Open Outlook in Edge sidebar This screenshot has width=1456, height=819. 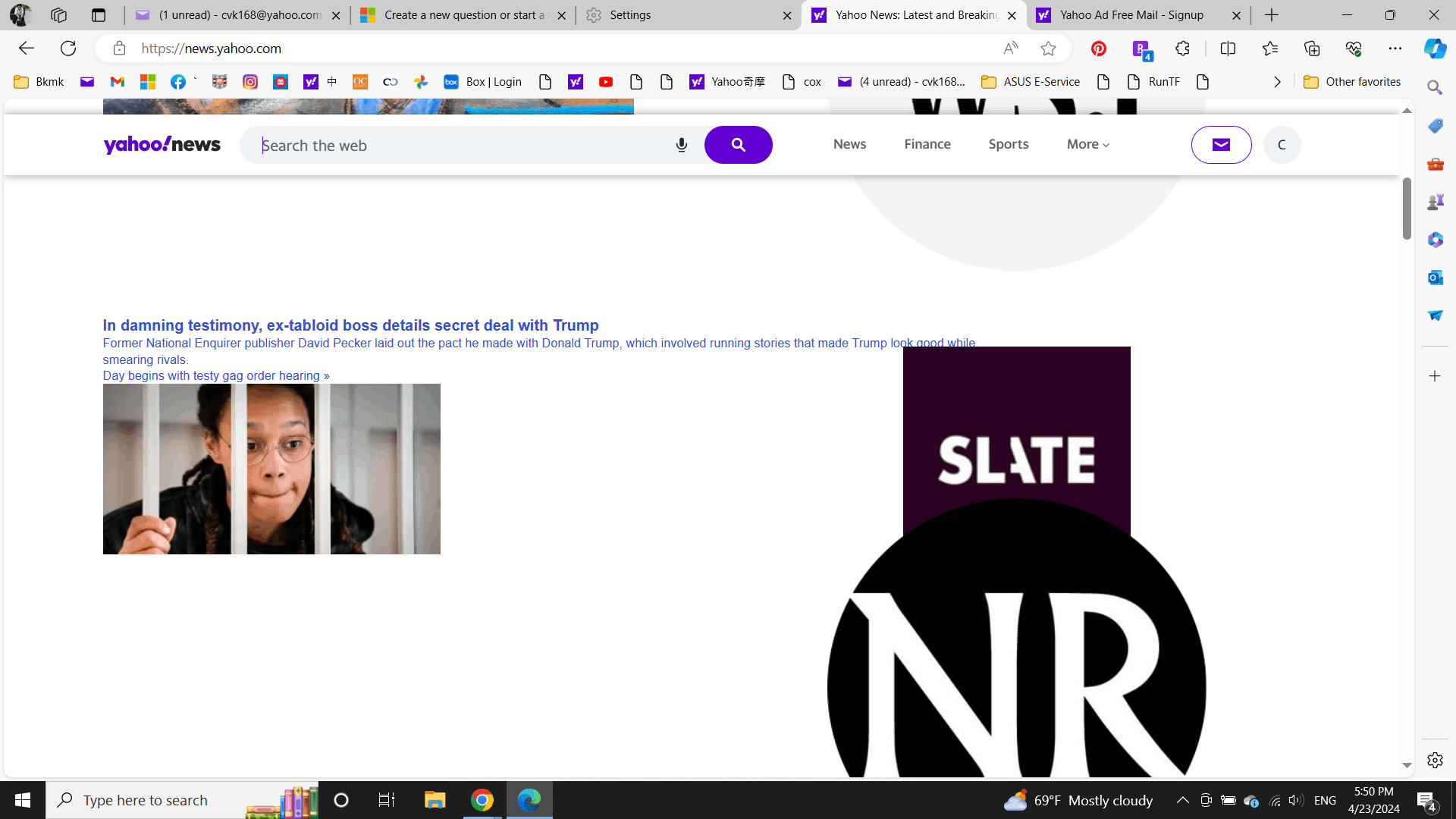(x=1435, y=278)
